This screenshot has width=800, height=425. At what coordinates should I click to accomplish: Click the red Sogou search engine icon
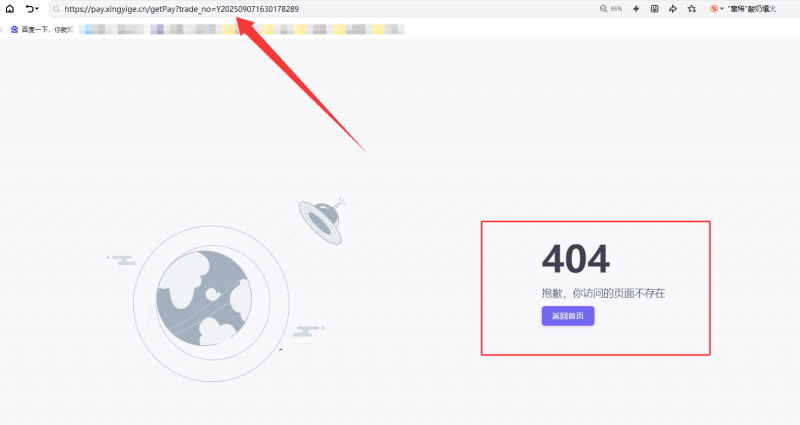coord(714,9)
